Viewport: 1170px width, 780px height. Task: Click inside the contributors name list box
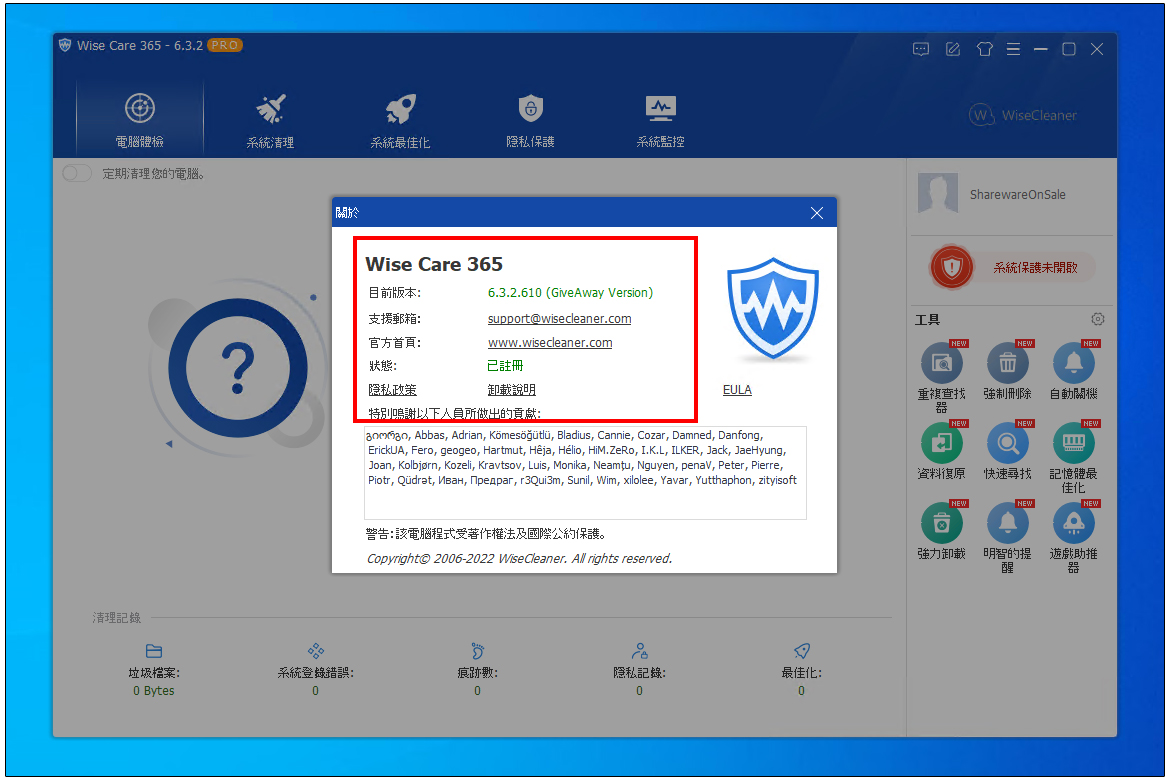coord(585,472)
